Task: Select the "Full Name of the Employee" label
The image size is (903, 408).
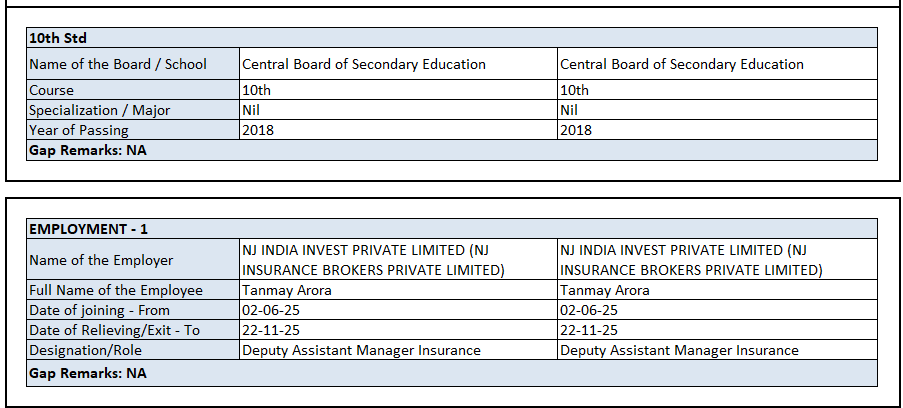Action: click(x=116, y=290)
